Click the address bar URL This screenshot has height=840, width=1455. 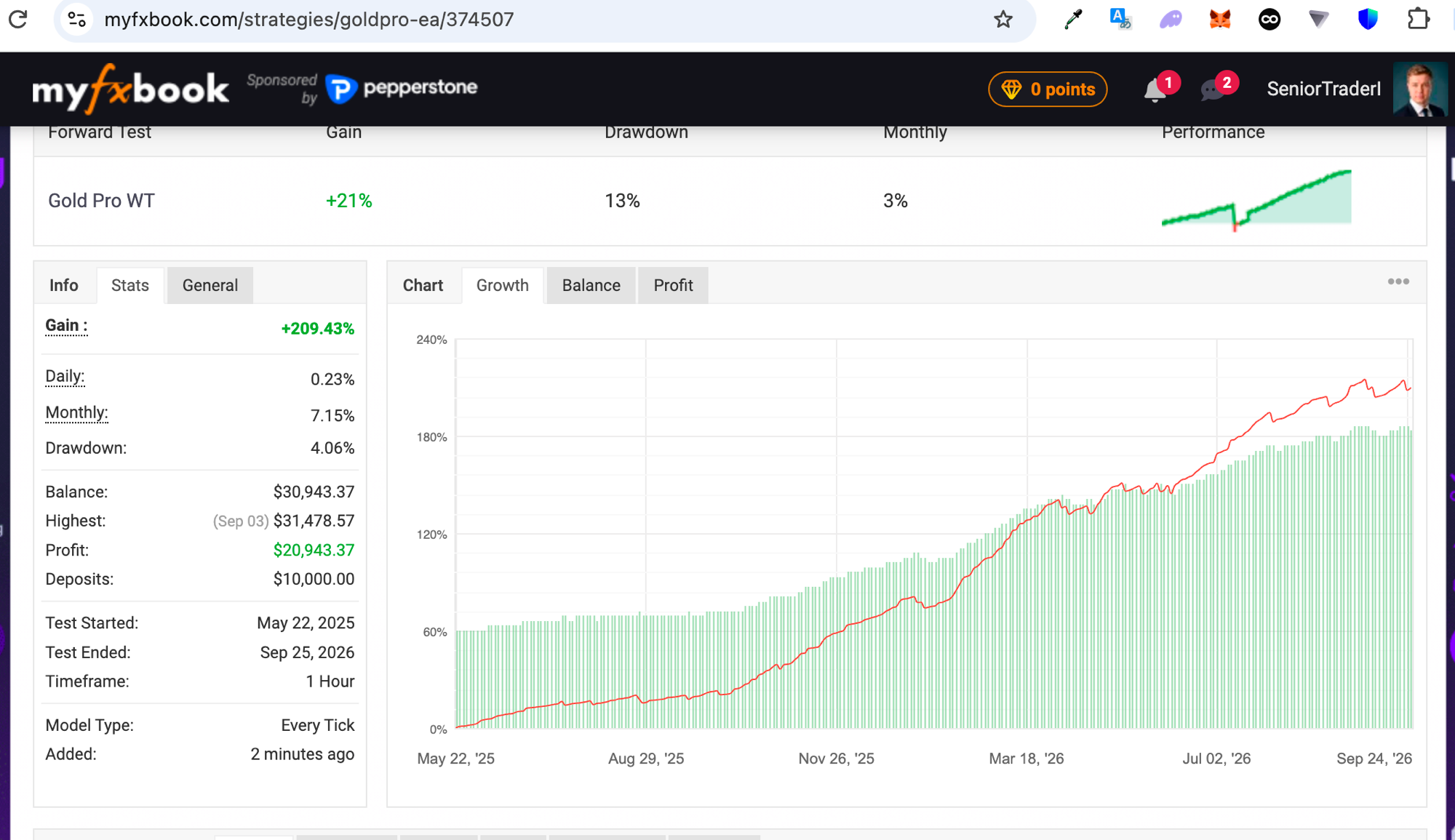click(309, 20)
